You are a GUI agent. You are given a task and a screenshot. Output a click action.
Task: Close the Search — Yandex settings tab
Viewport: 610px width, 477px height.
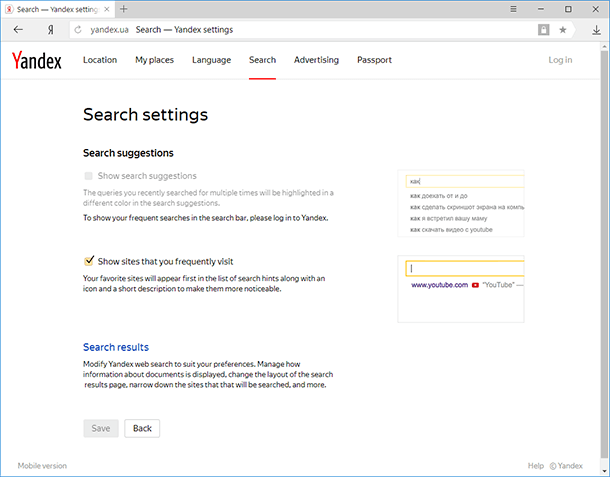(107, 9)
